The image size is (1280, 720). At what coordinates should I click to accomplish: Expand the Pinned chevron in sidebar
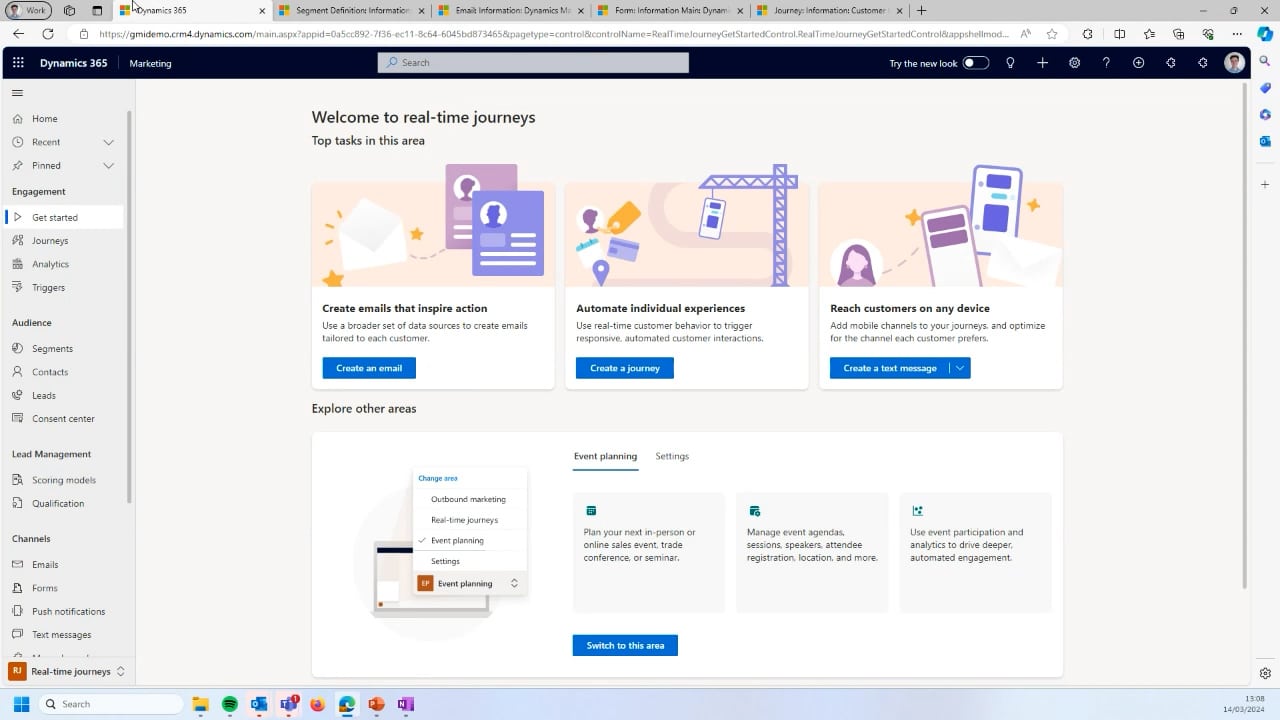pyautogui.click(x=108, y=165)
